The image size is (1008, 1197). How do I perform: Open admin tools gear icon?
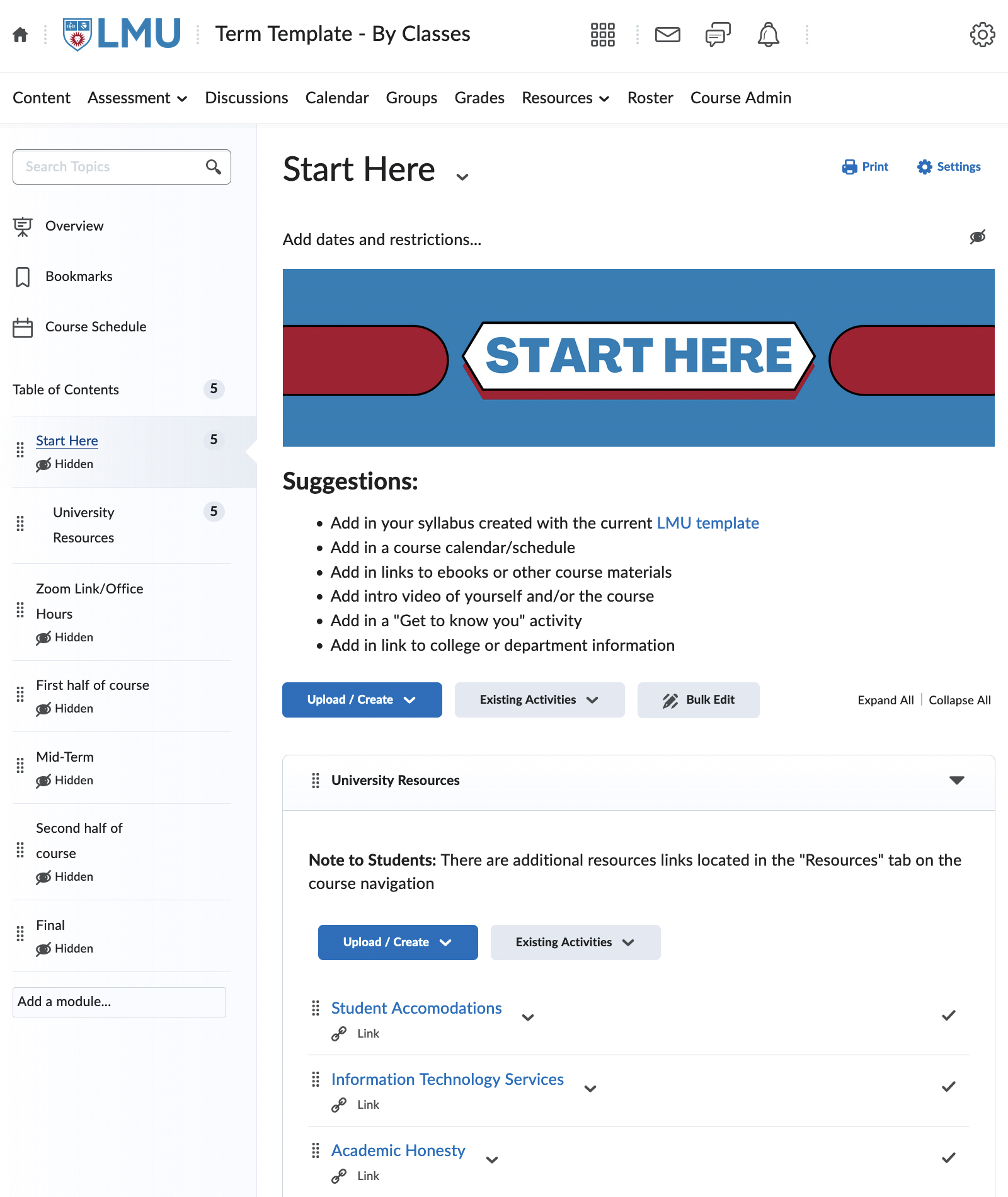[x=982, y=35]
